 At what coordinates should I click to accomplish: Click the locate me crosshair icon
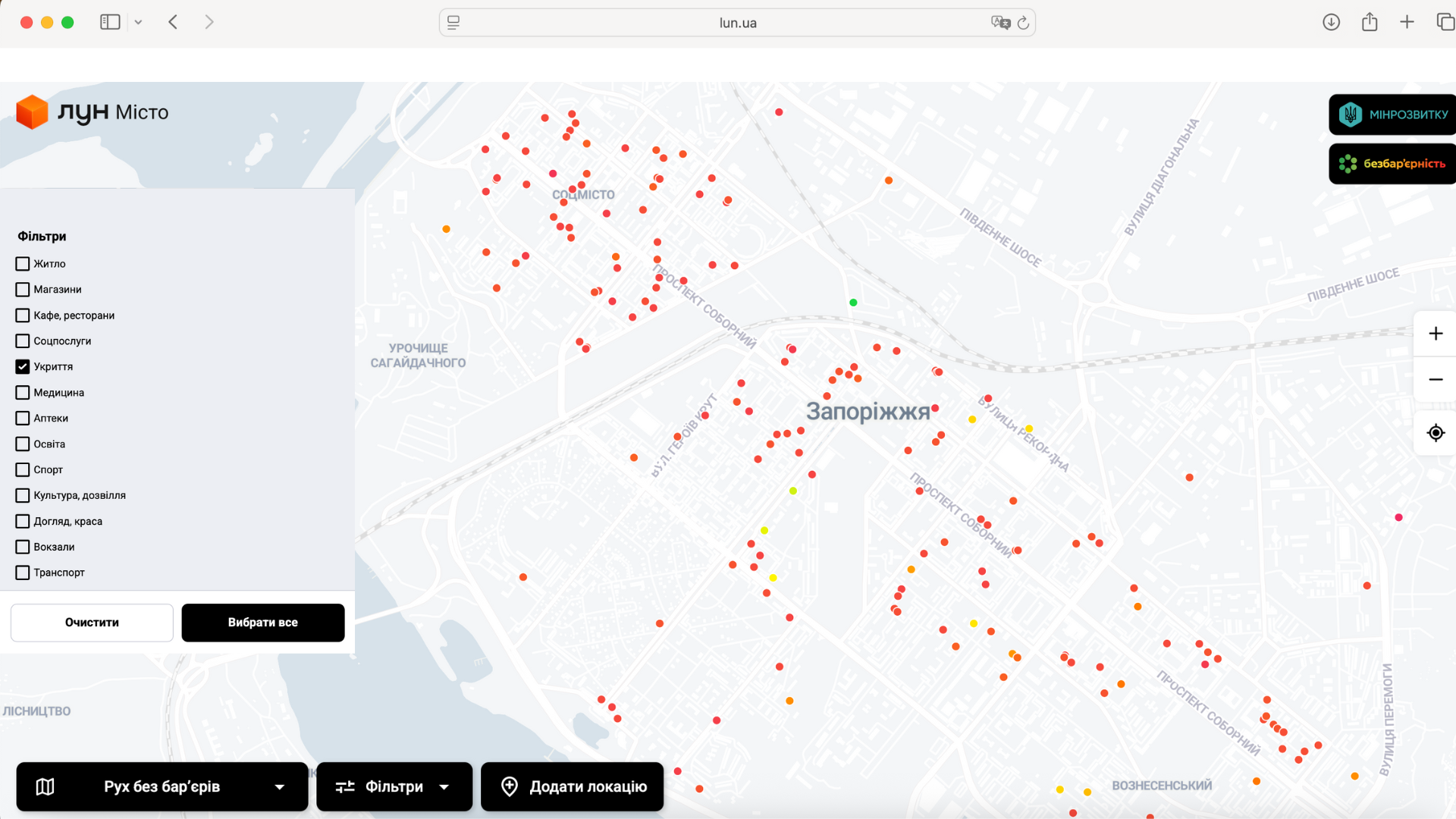(1435, 433)
